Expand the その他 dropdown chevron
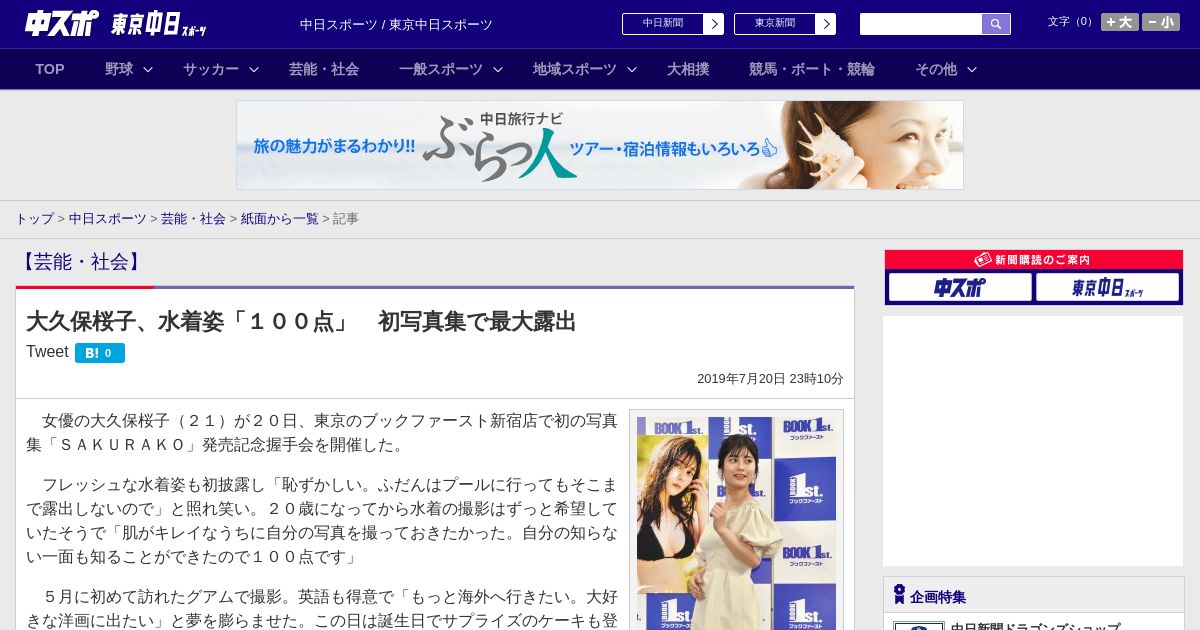The height and width of the screenshot is (630, 1200). (972, 69)
